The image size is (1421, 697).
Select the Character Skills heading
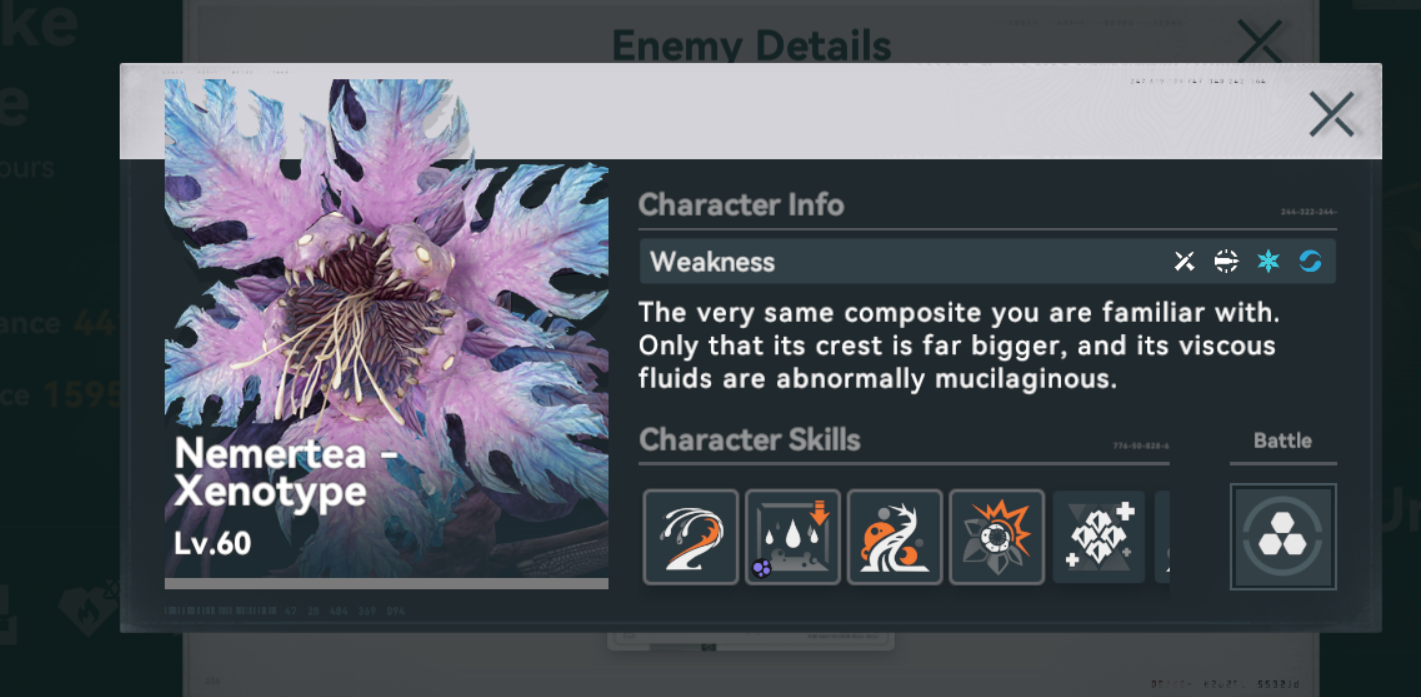[x=750, y=440]
